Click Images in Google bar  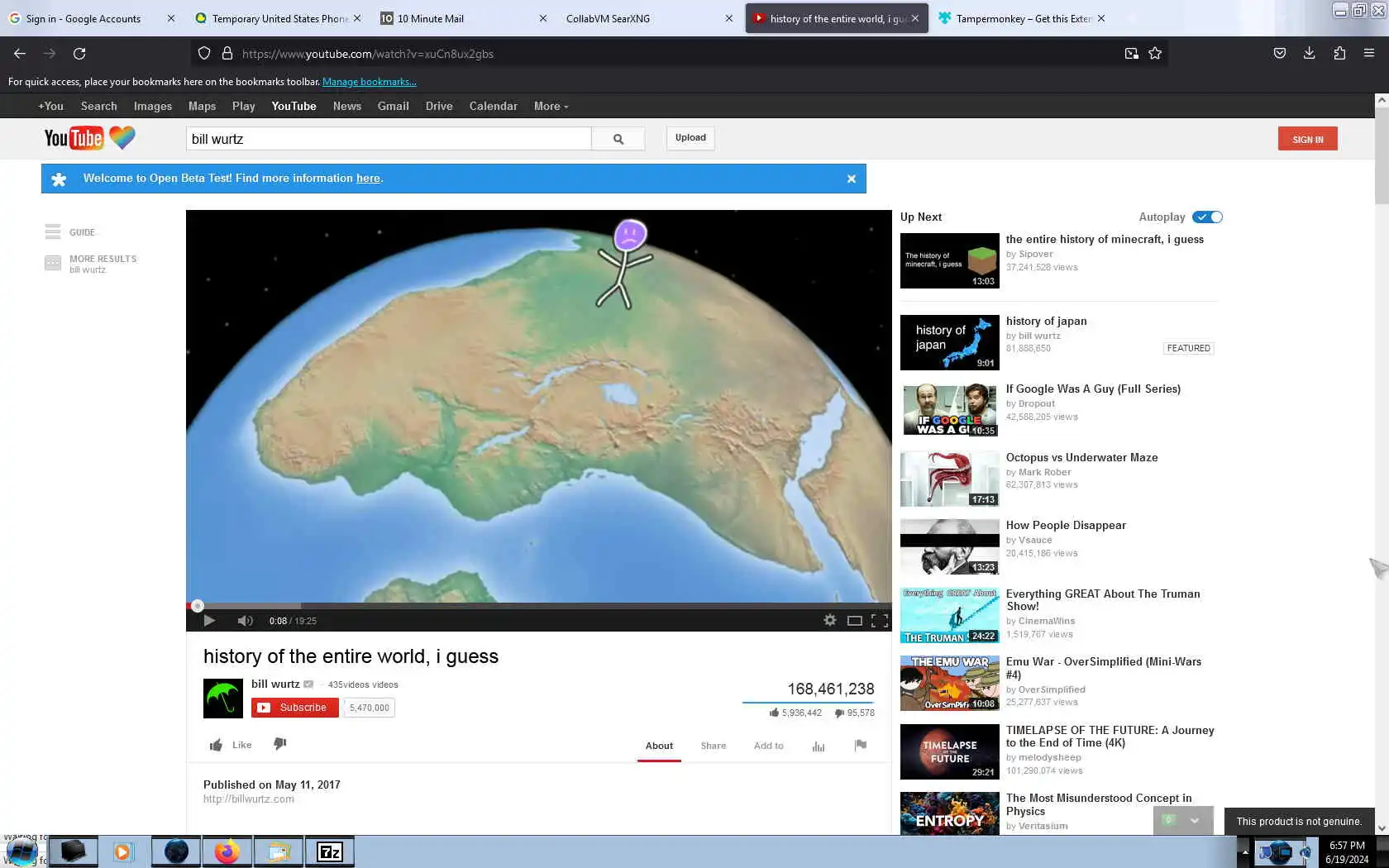coord(153,106)
